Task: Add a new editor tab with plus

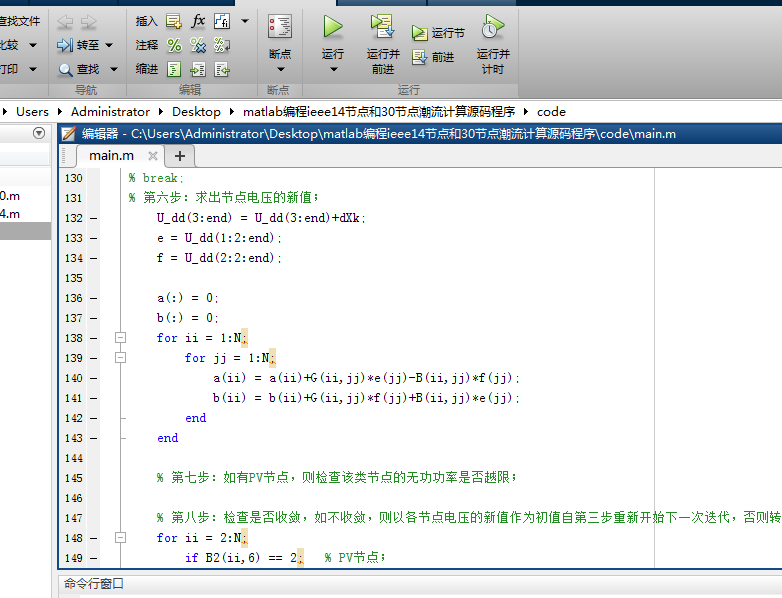Action: [180, 156]
